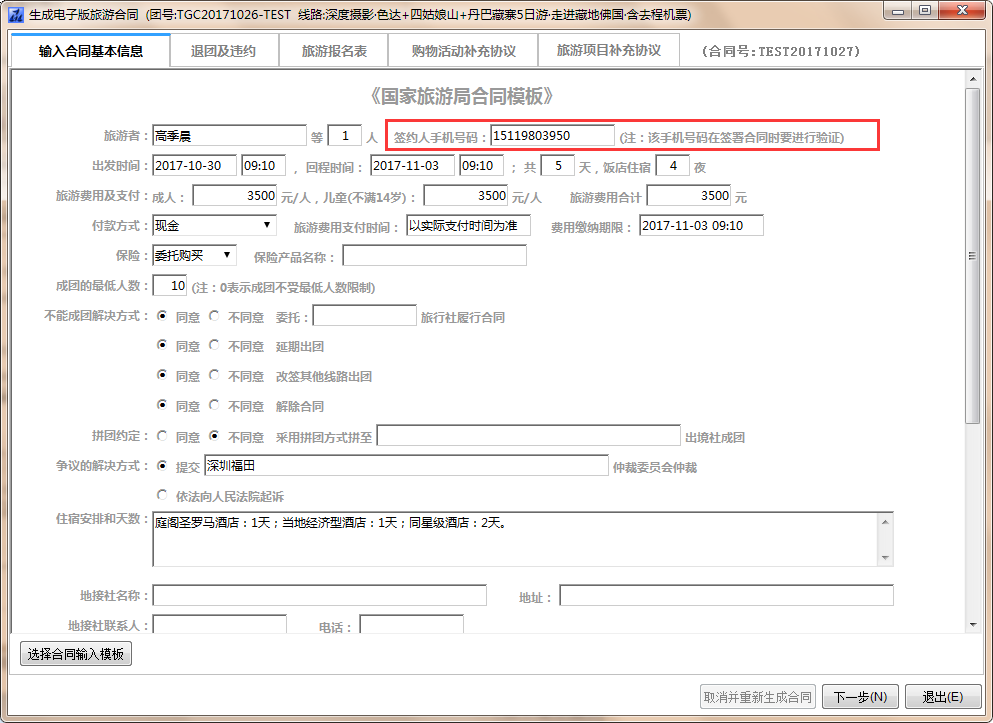Click the application icon in the title bar
This screenshot has width=993, height=723.
16,13
